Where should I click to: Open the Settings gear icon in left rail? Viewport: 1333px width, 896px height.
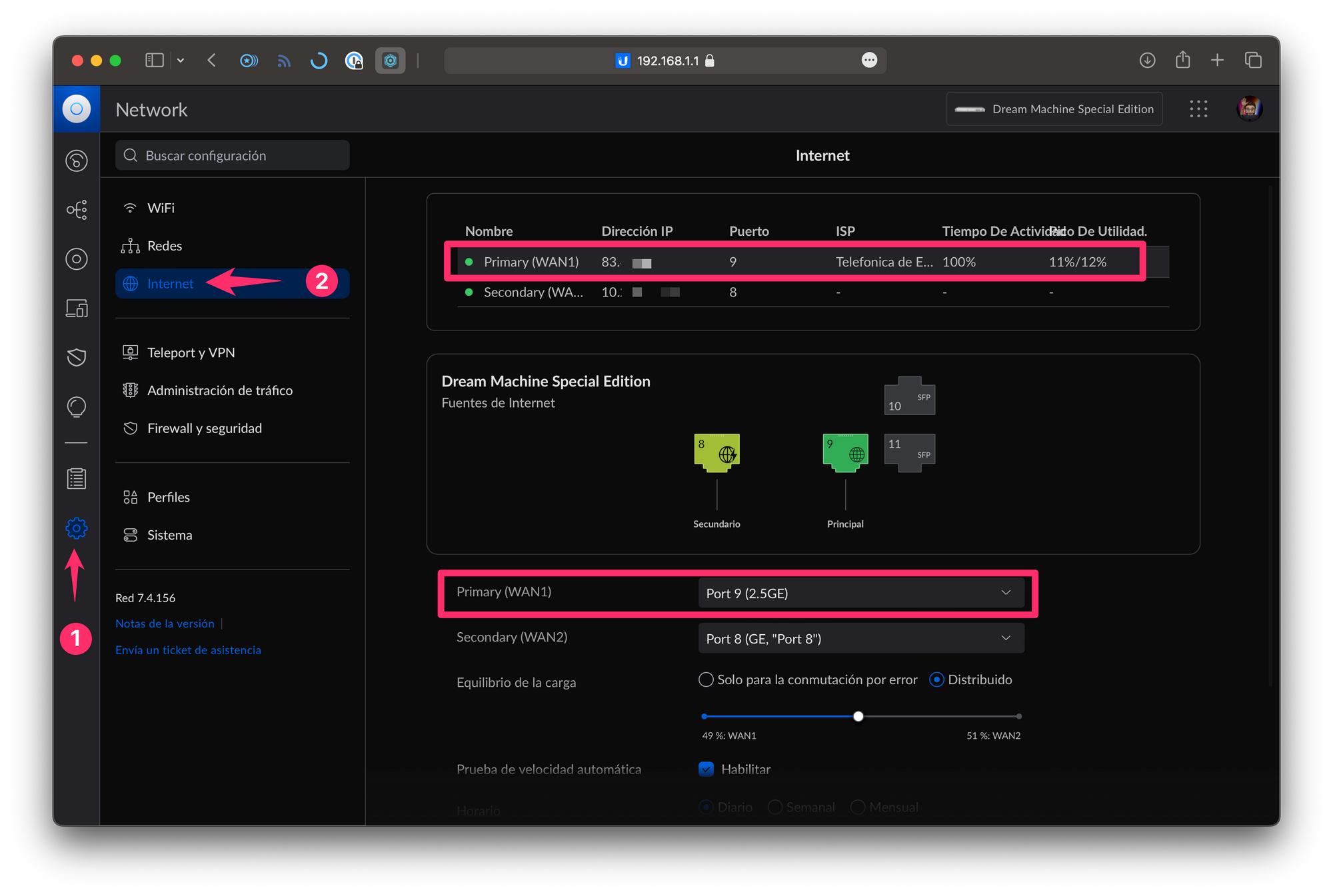(77, 528)
